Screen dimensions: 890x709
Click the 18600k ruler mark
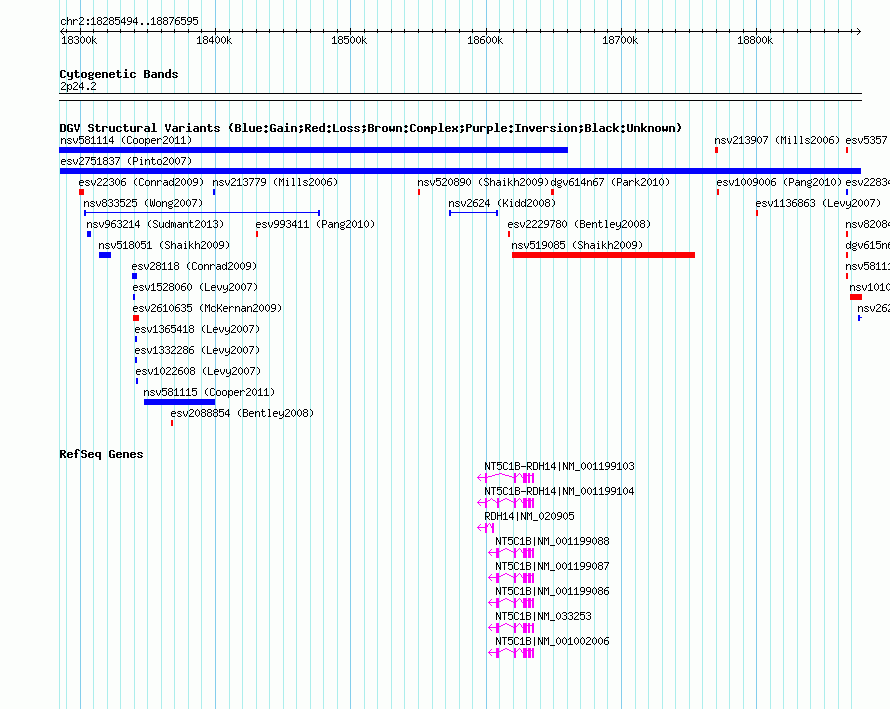coord(485,40)
